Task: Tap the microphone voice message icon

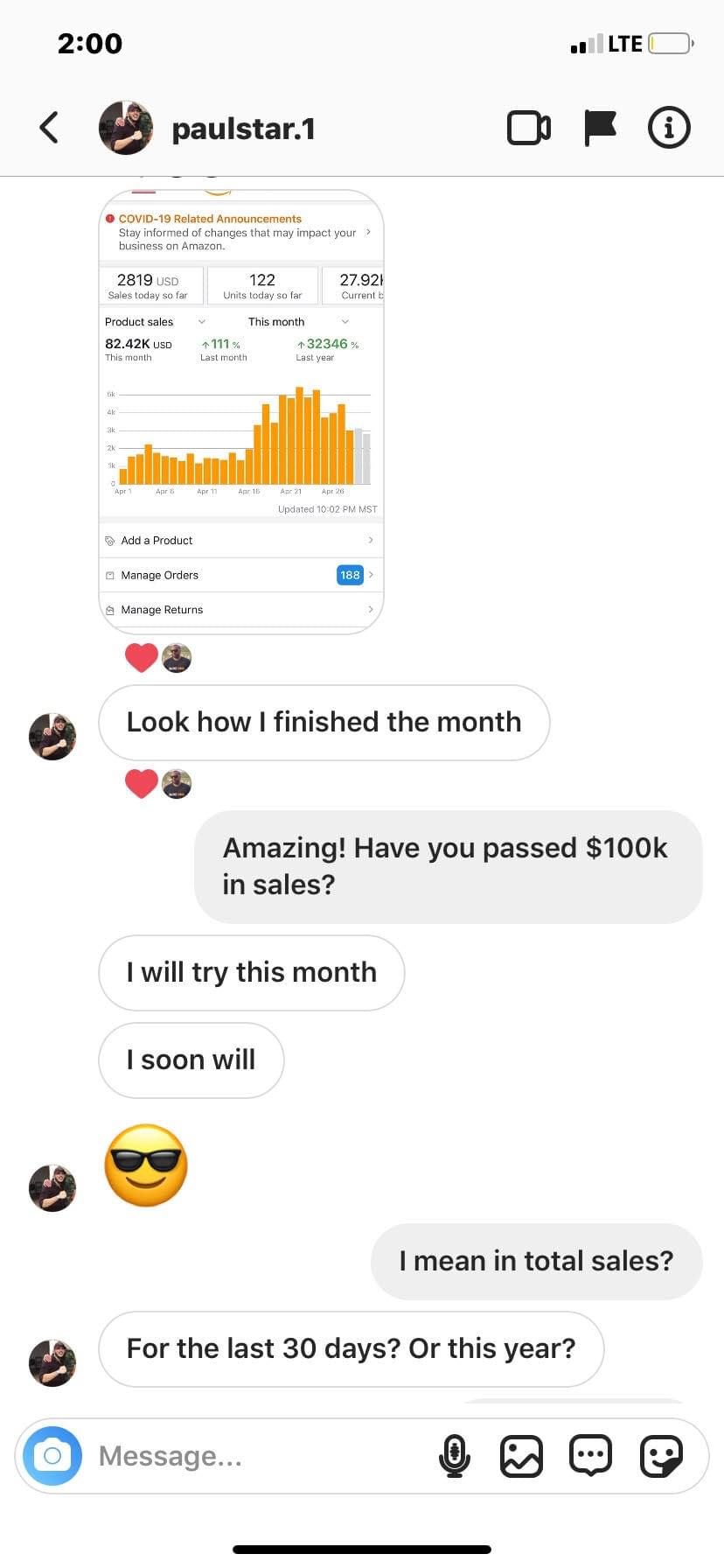Action: coord(454,1456)
